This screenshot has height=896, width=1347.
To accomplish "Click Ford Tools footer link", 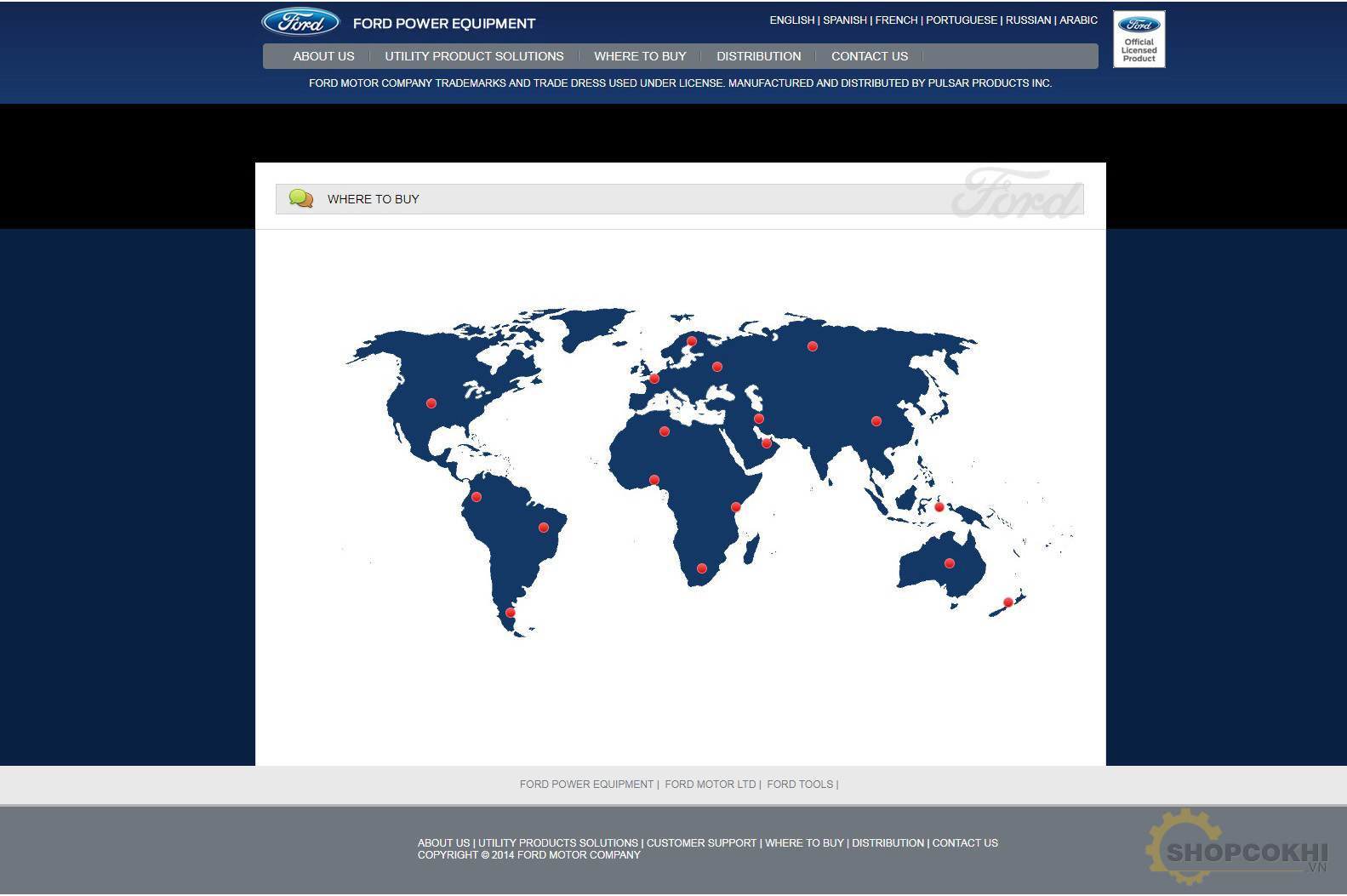I will tap(800, 785).
